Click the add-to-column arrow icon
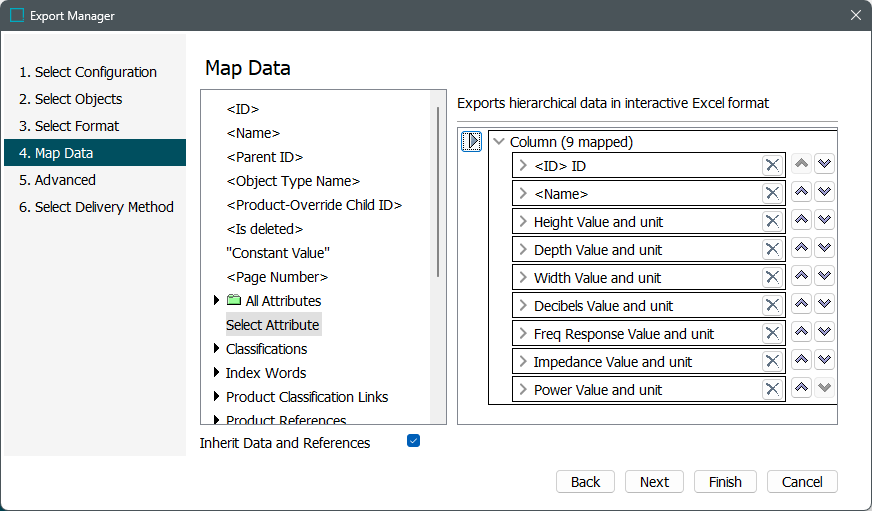 tap(472, 142)
